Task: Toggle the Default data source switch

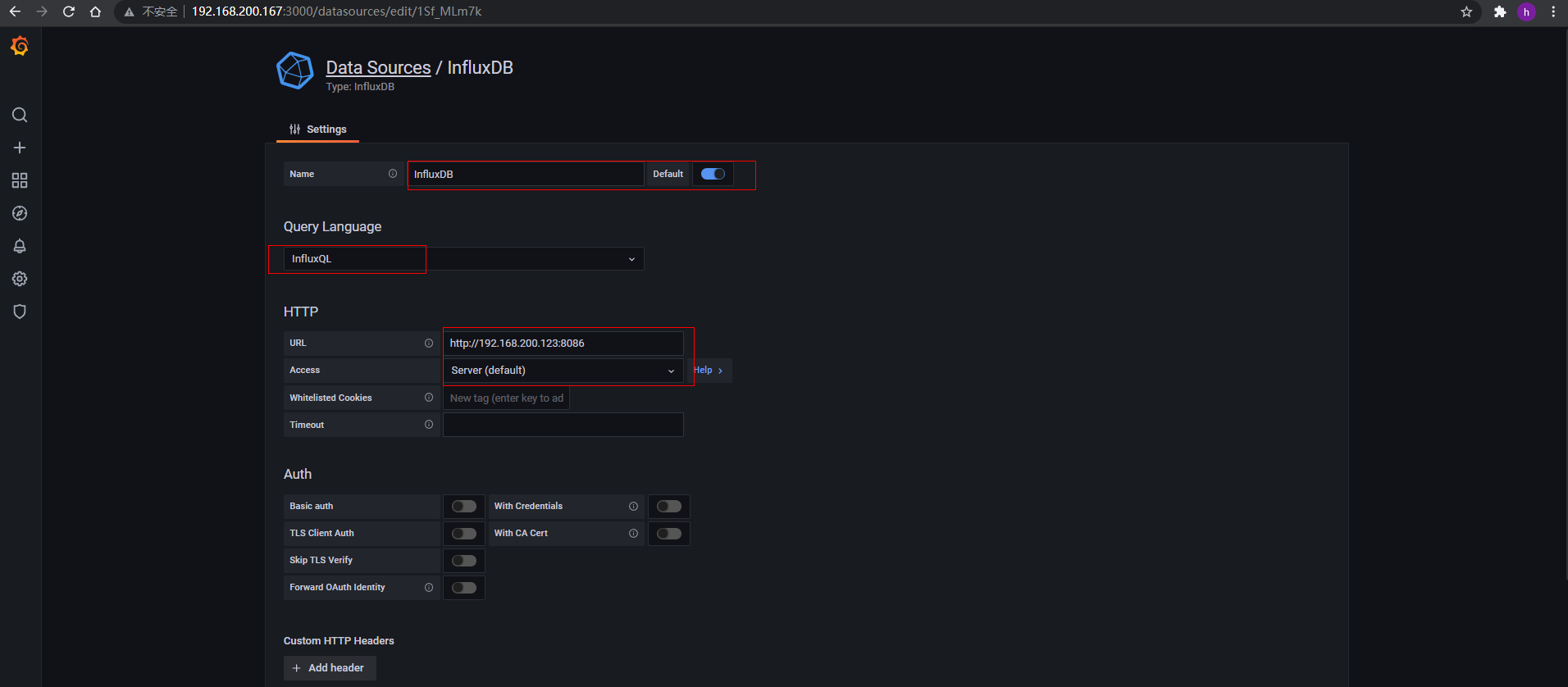Action: coord(713,174)
